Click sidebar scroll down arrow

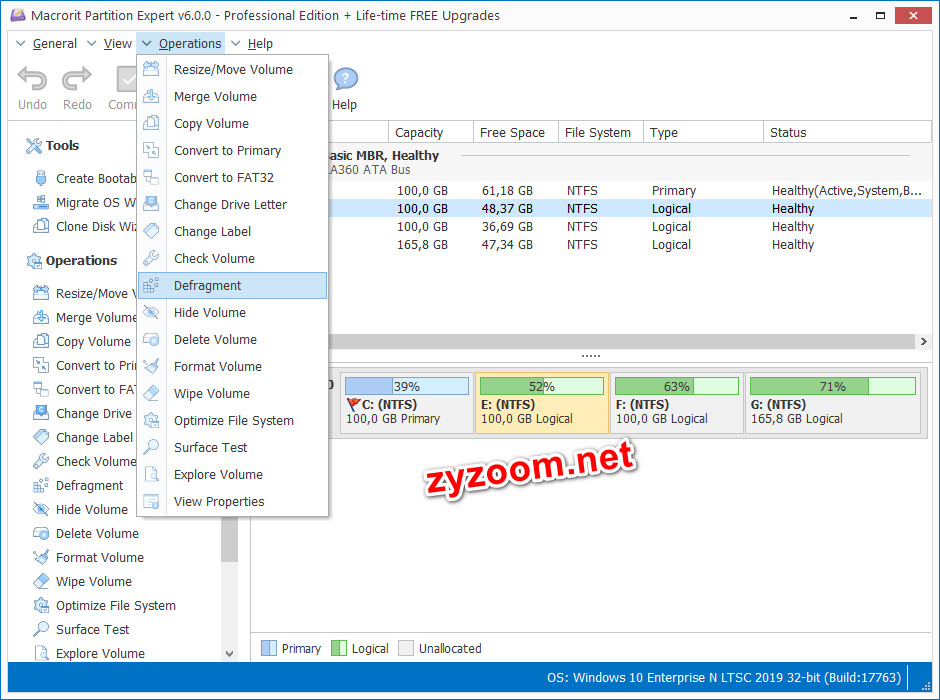coord(230,654)
